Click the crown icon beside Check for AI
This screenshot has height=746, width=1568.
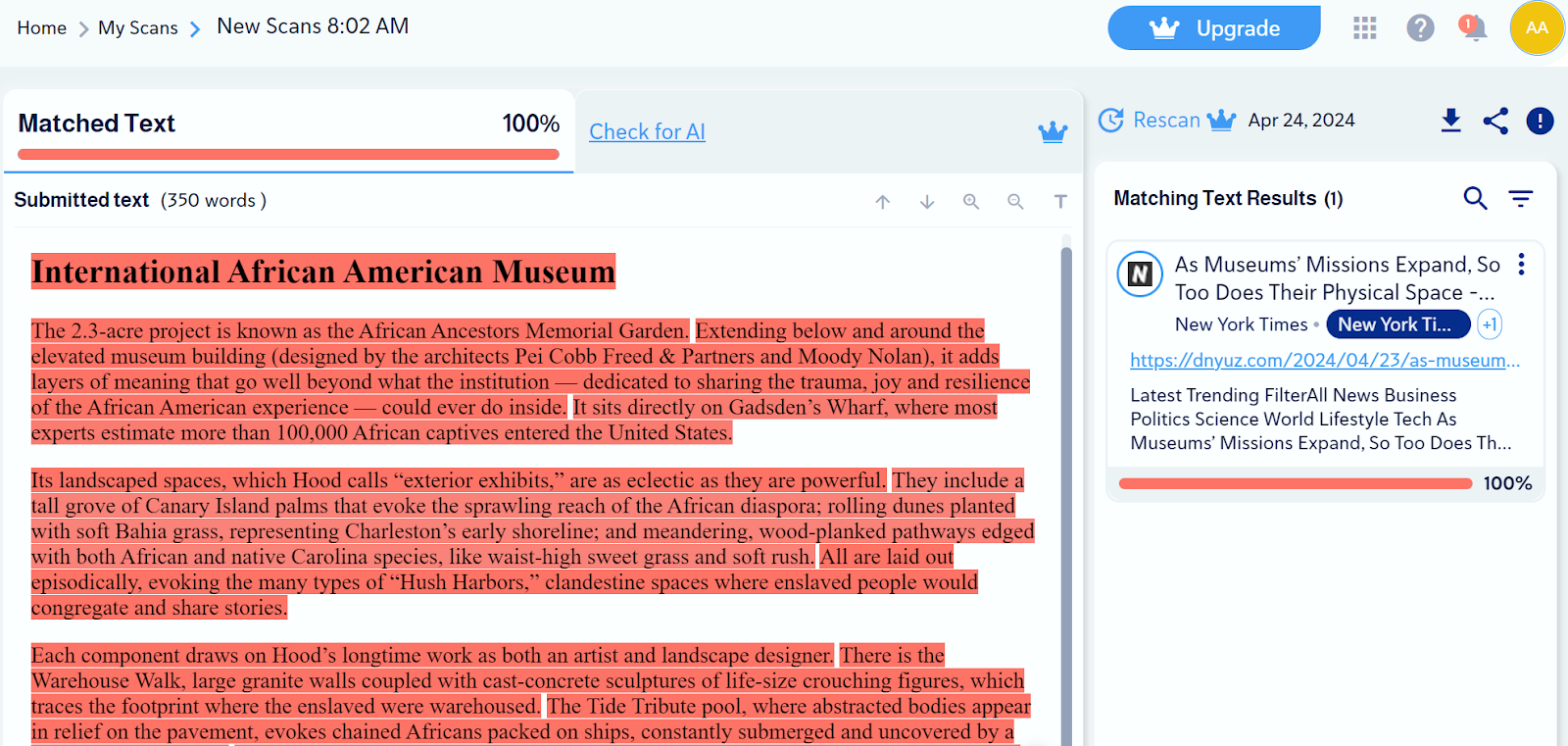[1053, 131]
